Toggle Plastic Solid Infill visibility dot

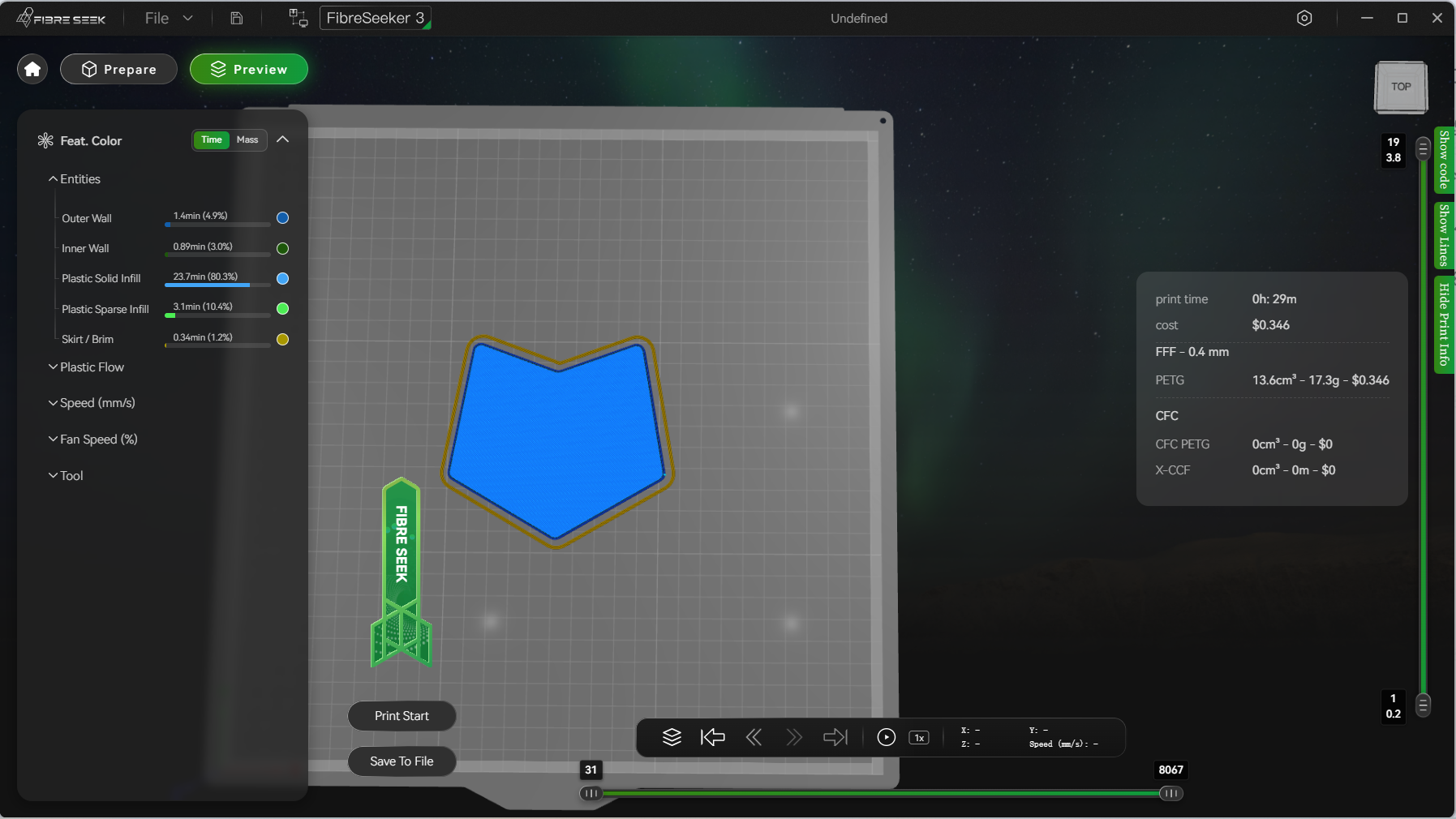tap(283, 278)
